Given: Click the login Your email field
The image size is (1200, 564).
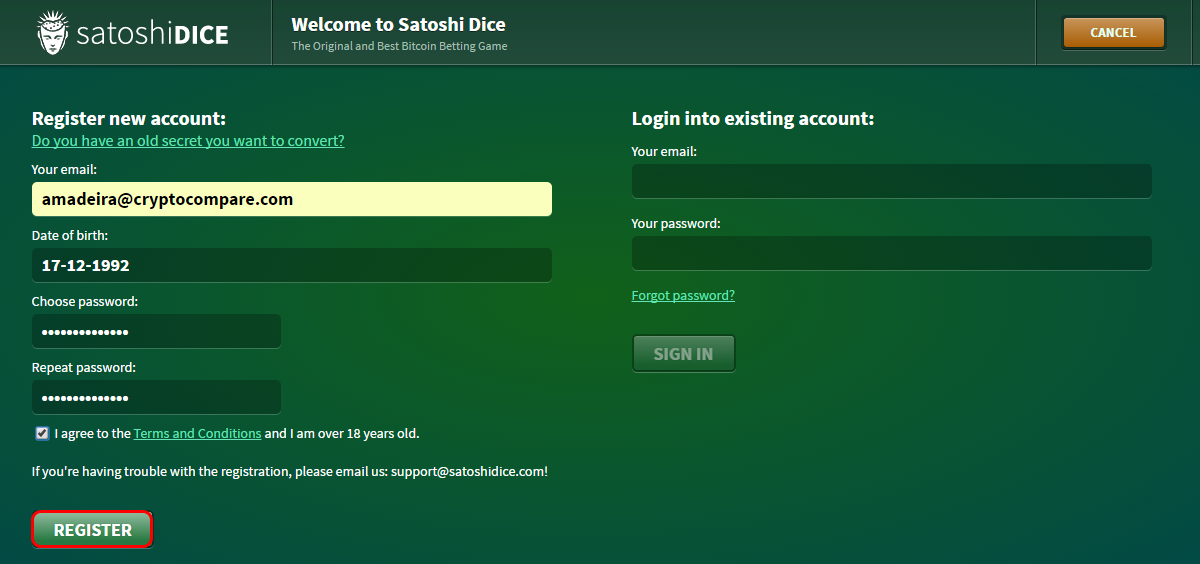Looking at the screenshot, I should coord(892,181).
